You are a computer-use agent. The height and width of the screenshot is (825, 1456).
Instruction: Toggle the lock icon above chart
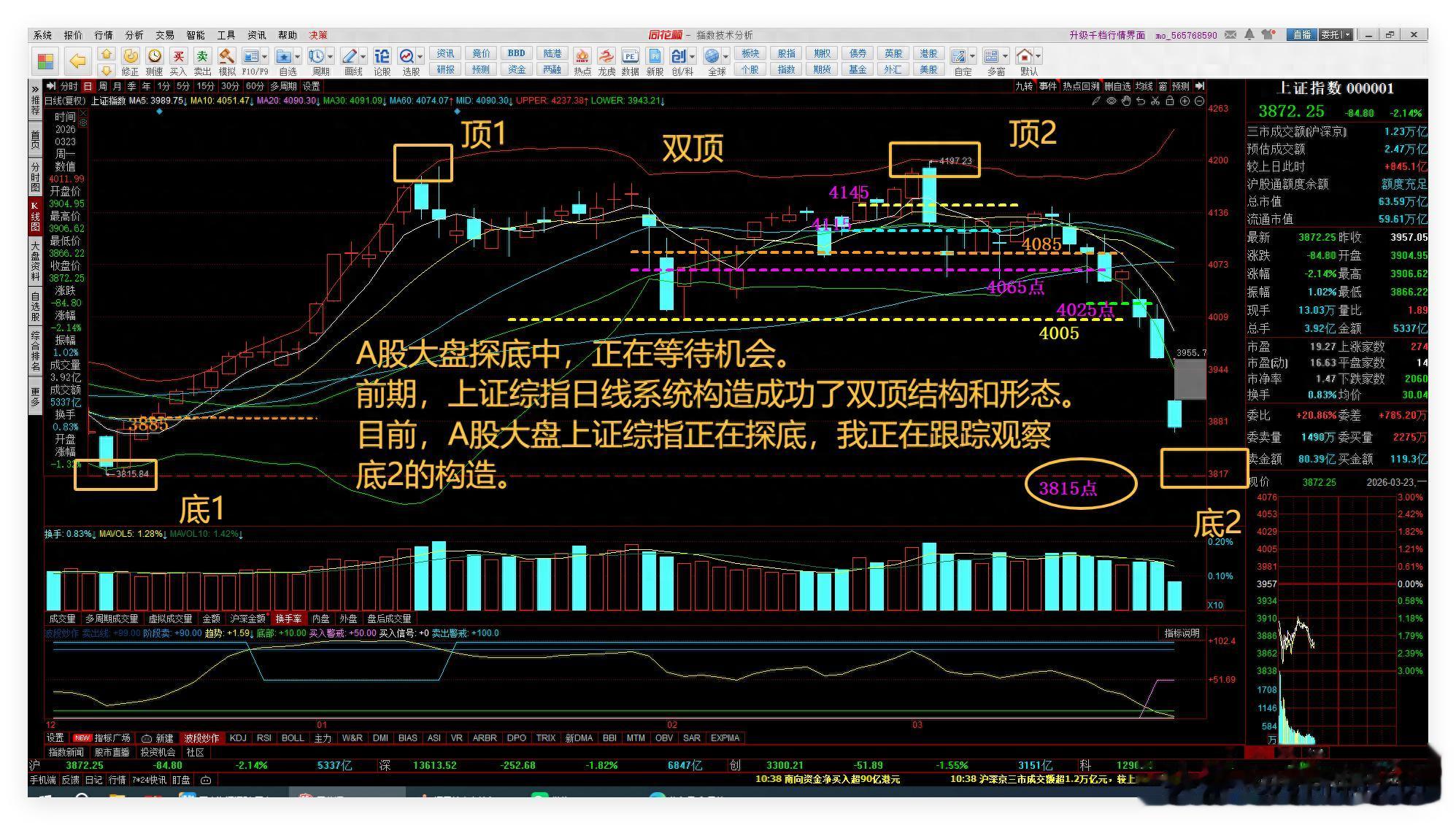click(x=1169, y=101)
